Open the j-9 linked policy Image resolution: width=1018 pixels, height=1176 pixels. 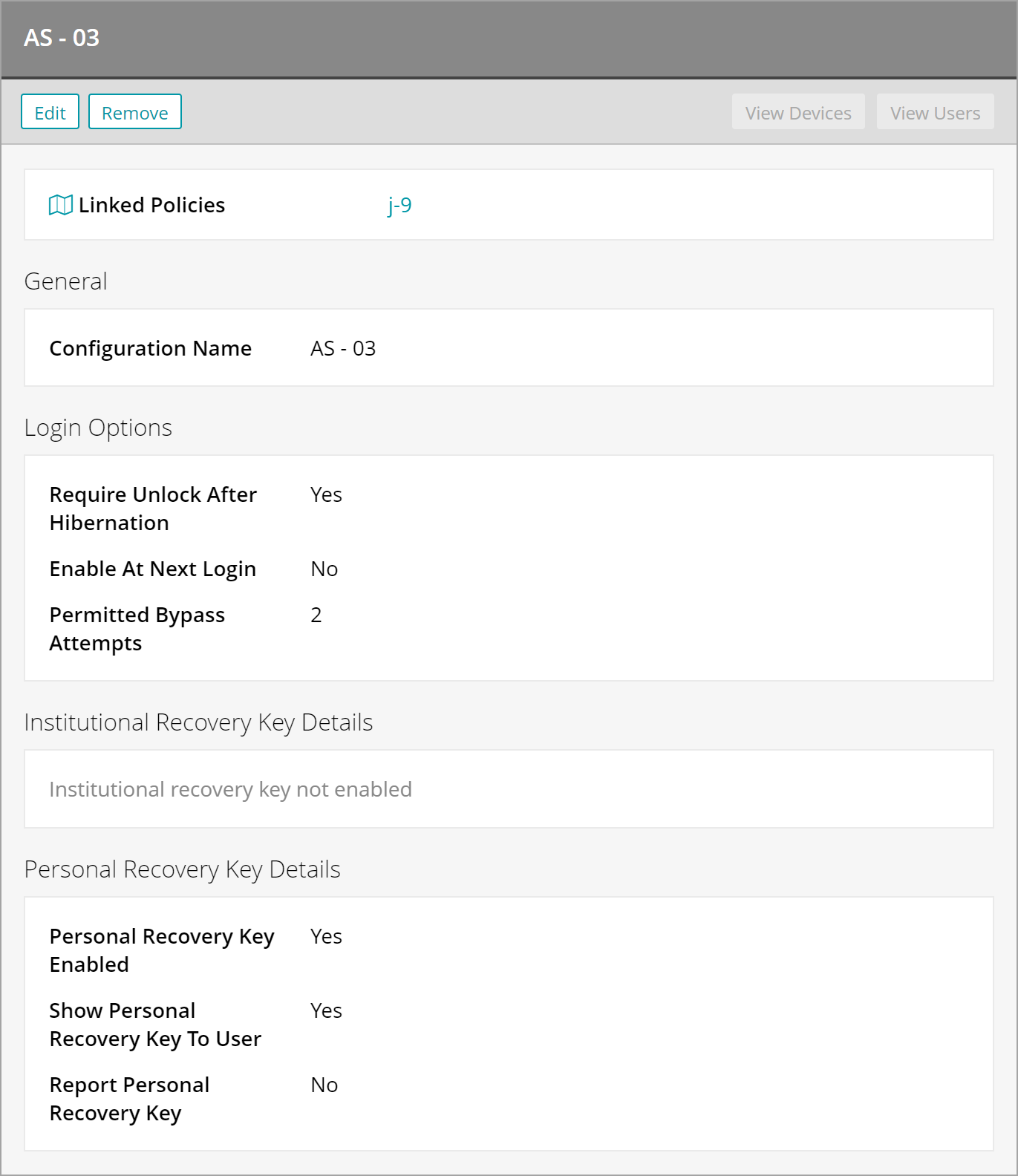[399, 205]
